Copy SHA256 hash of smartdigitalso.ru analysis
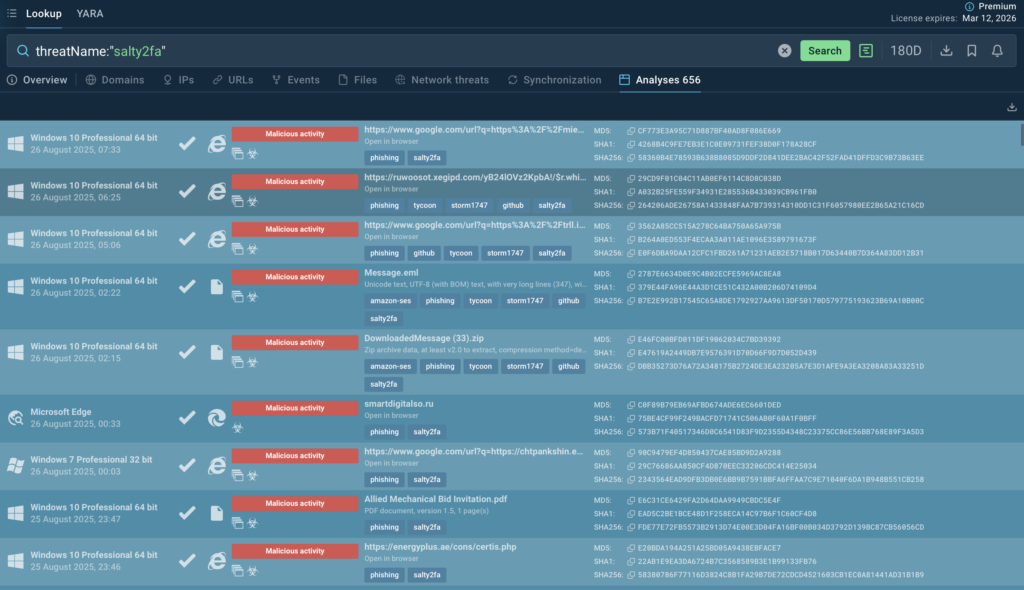The width and height of the screenshot is (1024, 590). point(630,431)
